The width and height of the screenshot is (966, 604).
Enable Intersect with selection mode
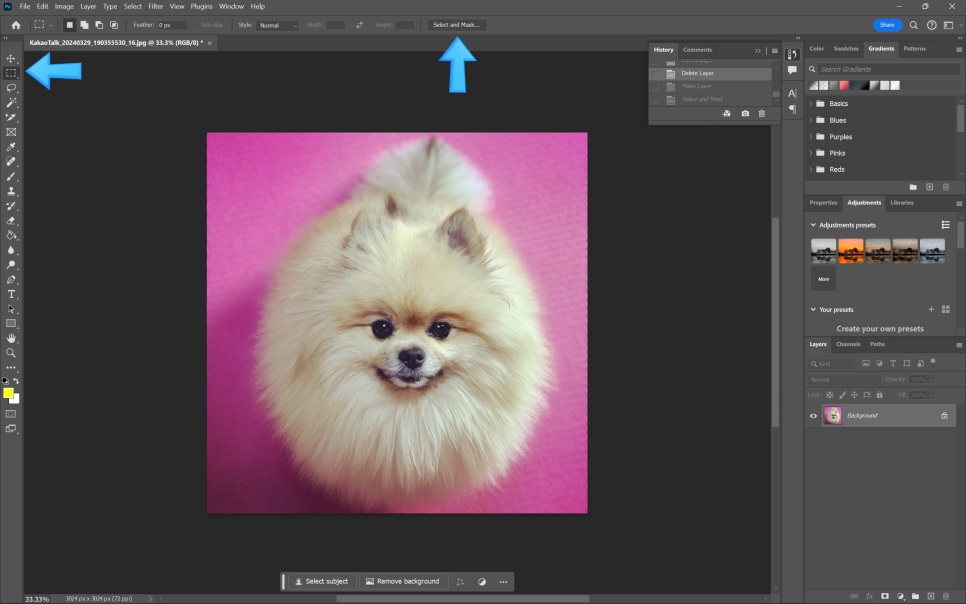(114, 25)
